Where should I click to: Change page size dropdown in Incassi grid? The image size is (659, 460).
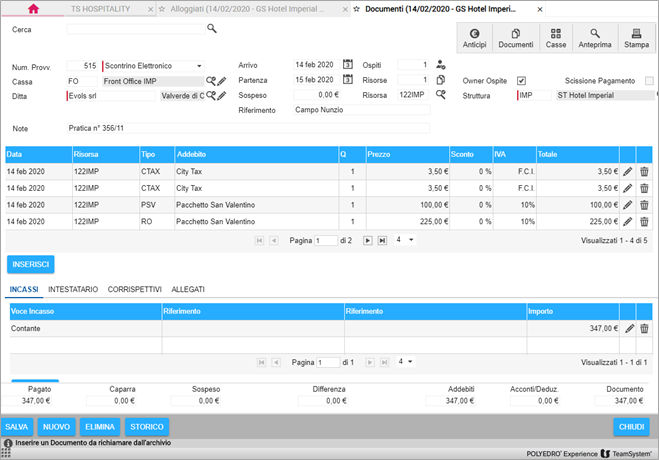coord(405,361)
